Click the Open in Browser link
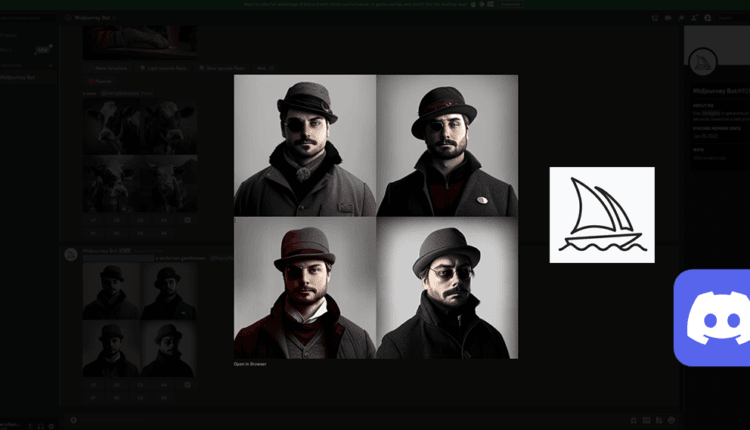This screenshot has height=430, width=750. click(x=250, y=364)
